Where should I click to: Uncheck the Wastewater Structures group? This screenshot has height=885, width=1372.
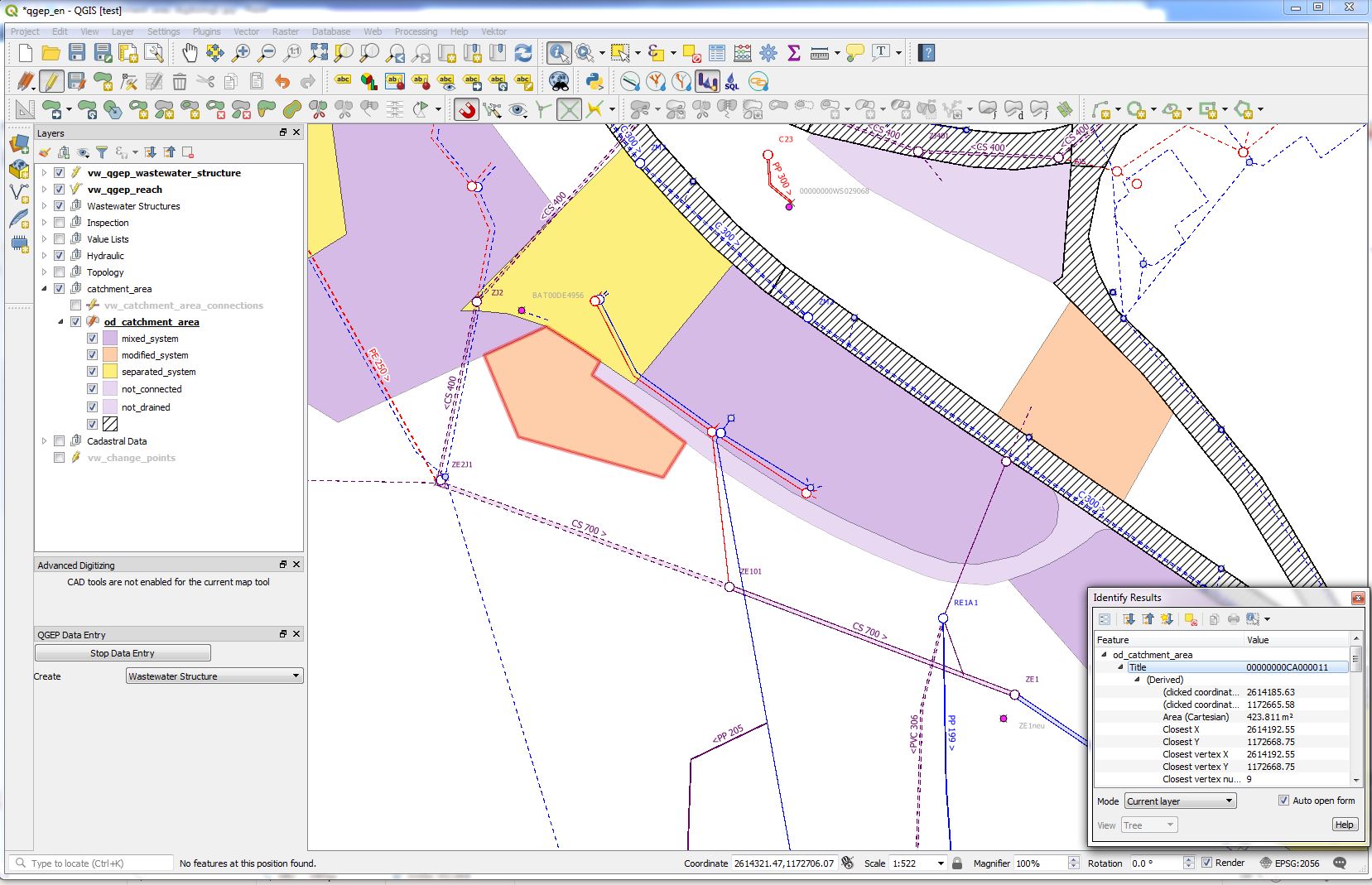point(59,206)
